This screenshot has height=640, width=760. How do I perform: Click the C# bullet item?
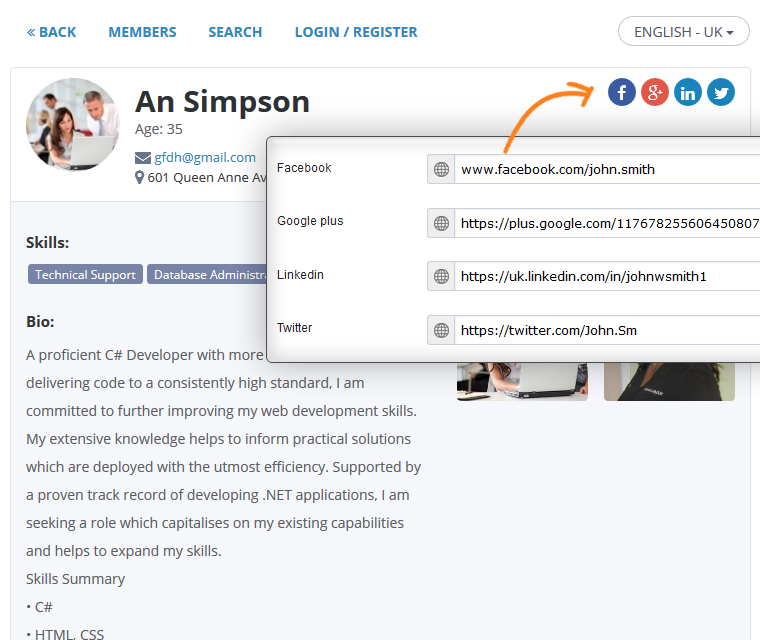39,607
